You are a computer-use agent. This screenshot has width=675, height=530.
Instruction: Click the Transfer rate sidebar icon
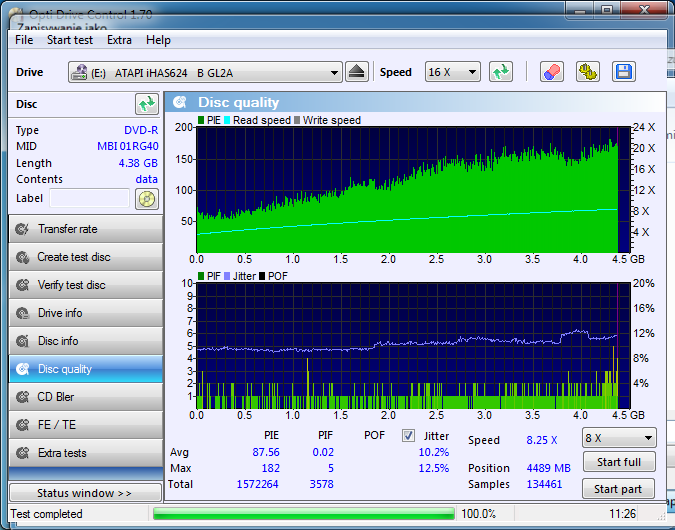(x=22, y=229)
